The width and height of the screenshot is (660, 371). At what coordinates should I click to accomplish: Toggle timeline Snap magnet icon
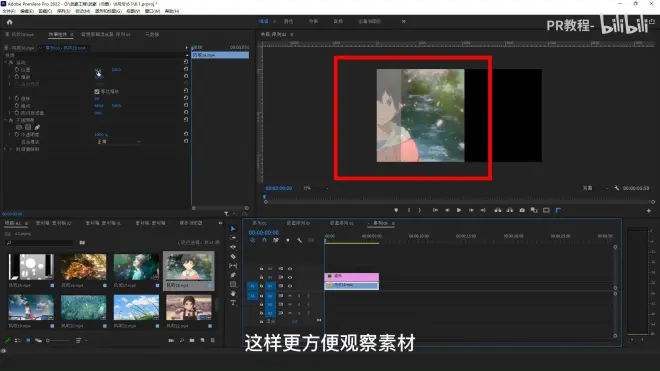(264, 240)
